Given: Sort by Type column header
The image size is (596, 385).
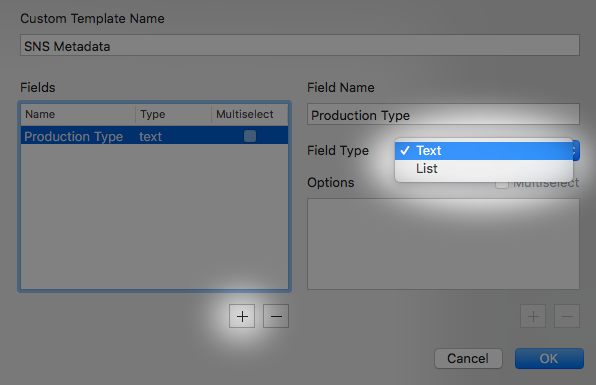Looking at the screenshot, I should [x=173, y=114].
